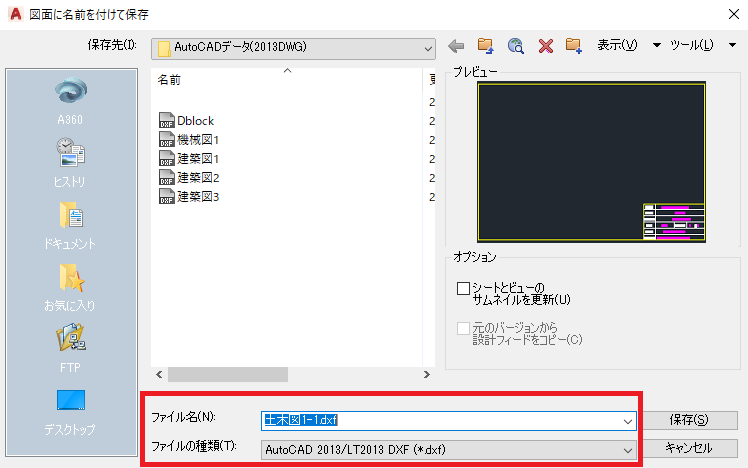
Task: Click the file list scroll left arrow
Action: coord(159,374)
